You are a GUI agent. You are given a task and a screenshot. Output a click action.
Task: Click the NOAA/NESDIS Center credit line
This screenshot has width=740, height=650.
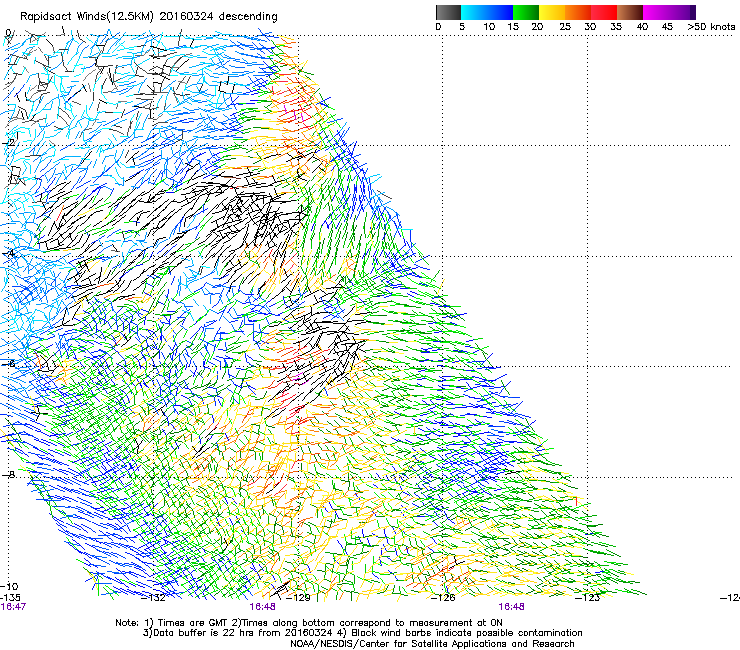[x=432, y=644]
